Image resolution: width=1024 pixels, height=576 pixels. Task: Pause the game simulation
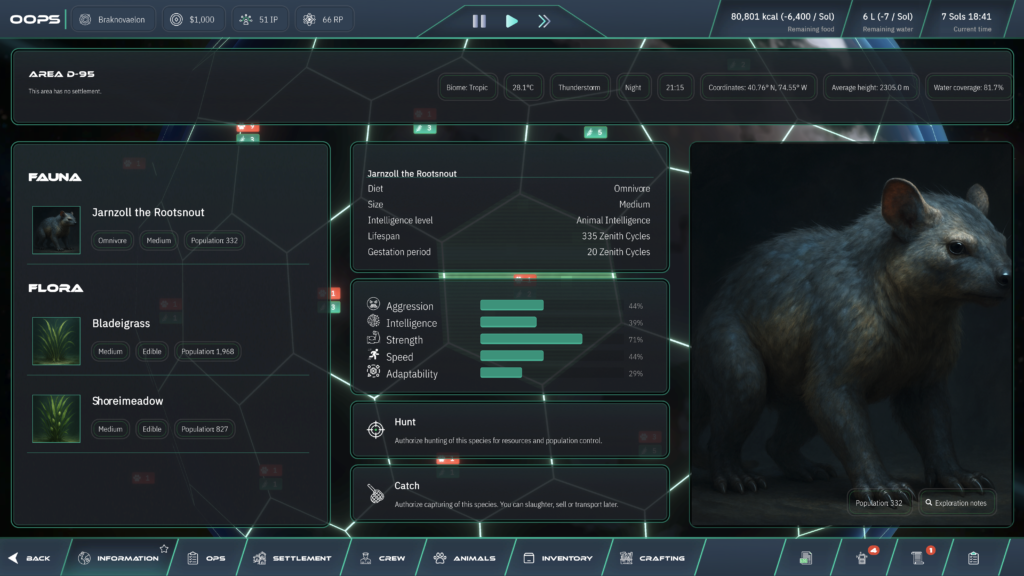(x=479, y=20)
